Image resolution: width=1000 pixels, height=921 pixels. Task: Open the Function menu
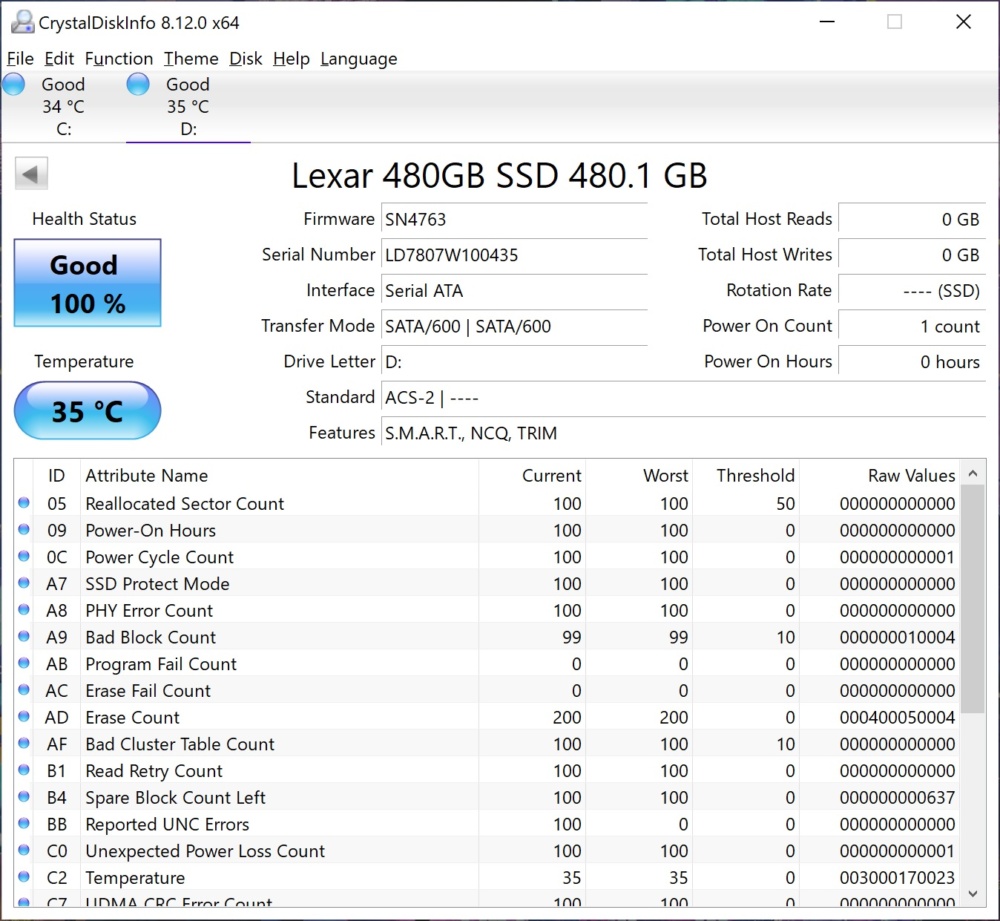click(119, 59)
